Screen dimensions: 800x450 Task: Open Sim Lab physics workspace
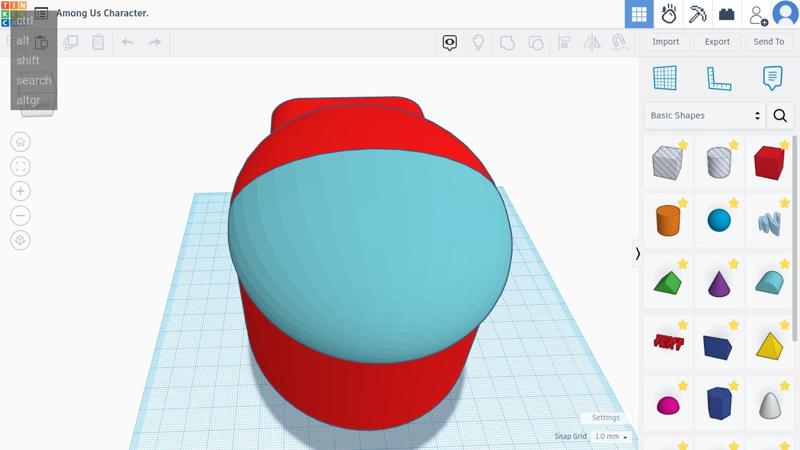pyautogui.click(x=668, y=14)
